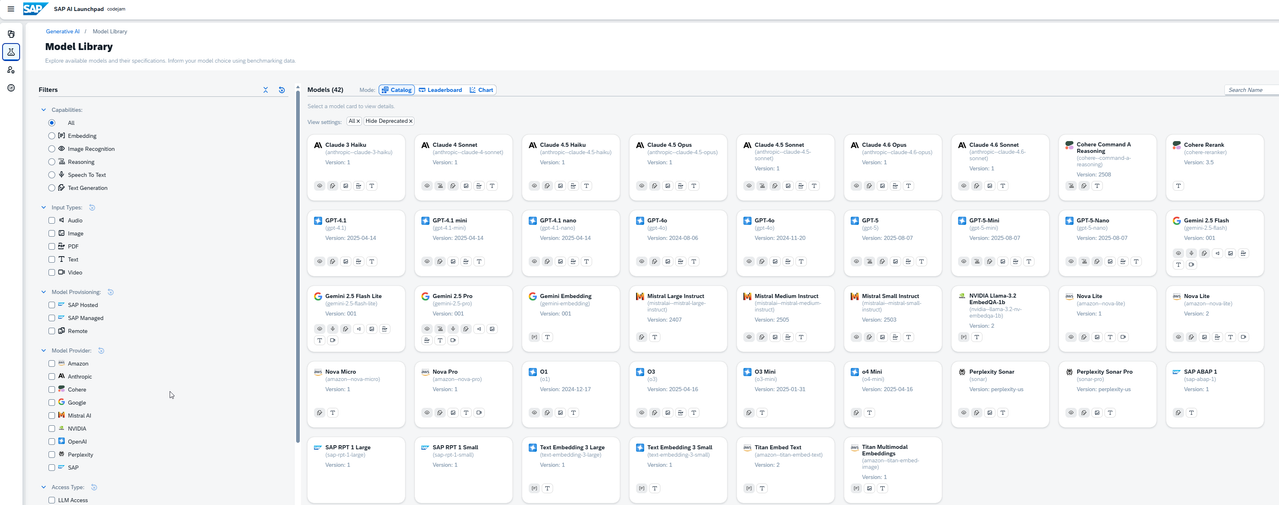Collapse the Access Type filter section
The height and width of the screenshot is (505, 1279).
coord(43,487)
